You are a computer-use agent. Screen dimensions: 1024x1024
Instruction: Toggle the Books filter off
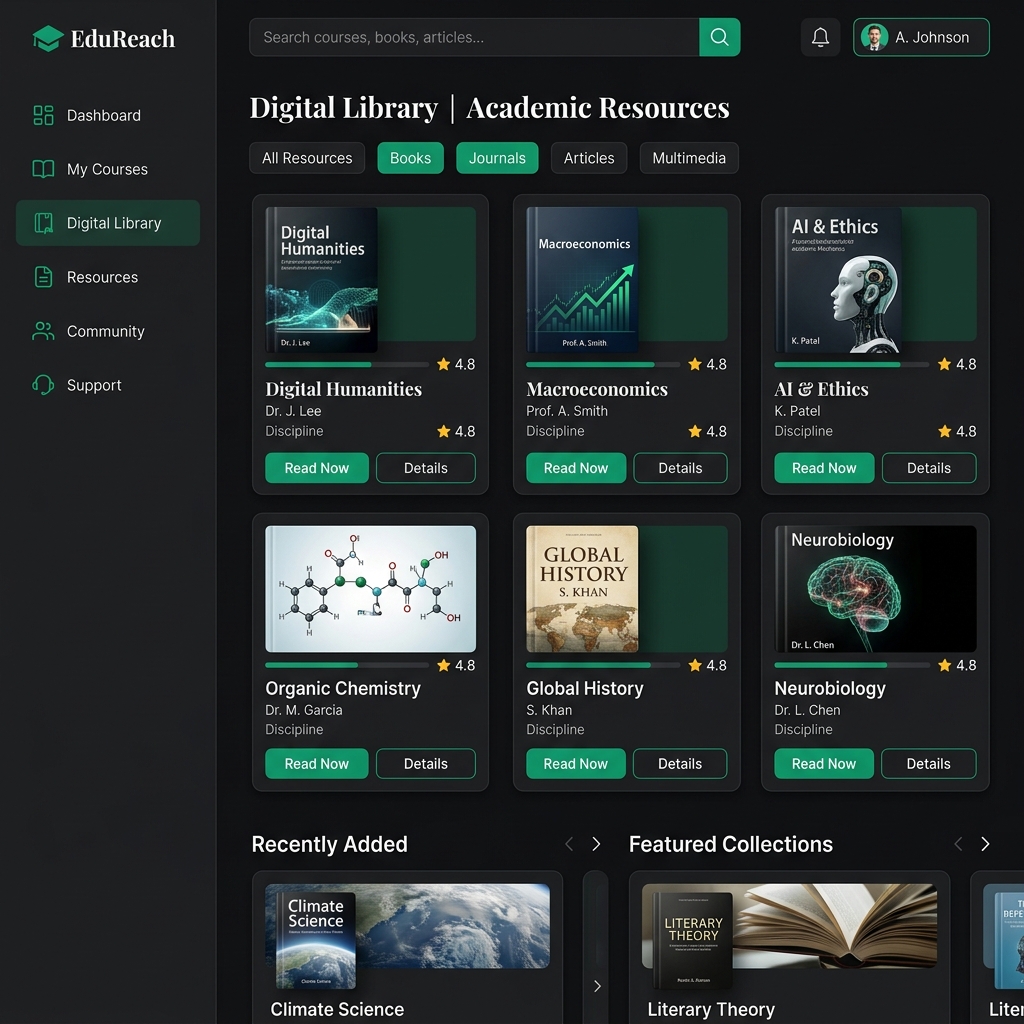point(410,157)
